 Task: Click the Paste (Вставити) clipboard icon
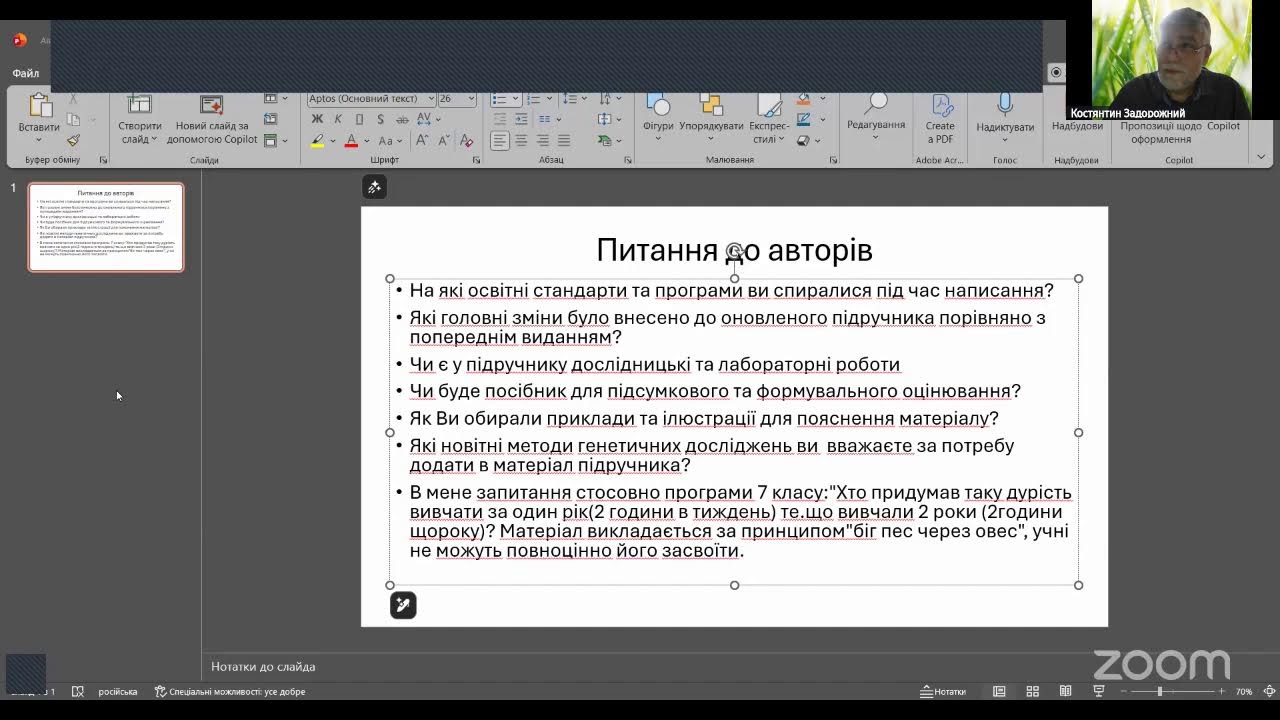pyautogui.click(x=39, y=105)
